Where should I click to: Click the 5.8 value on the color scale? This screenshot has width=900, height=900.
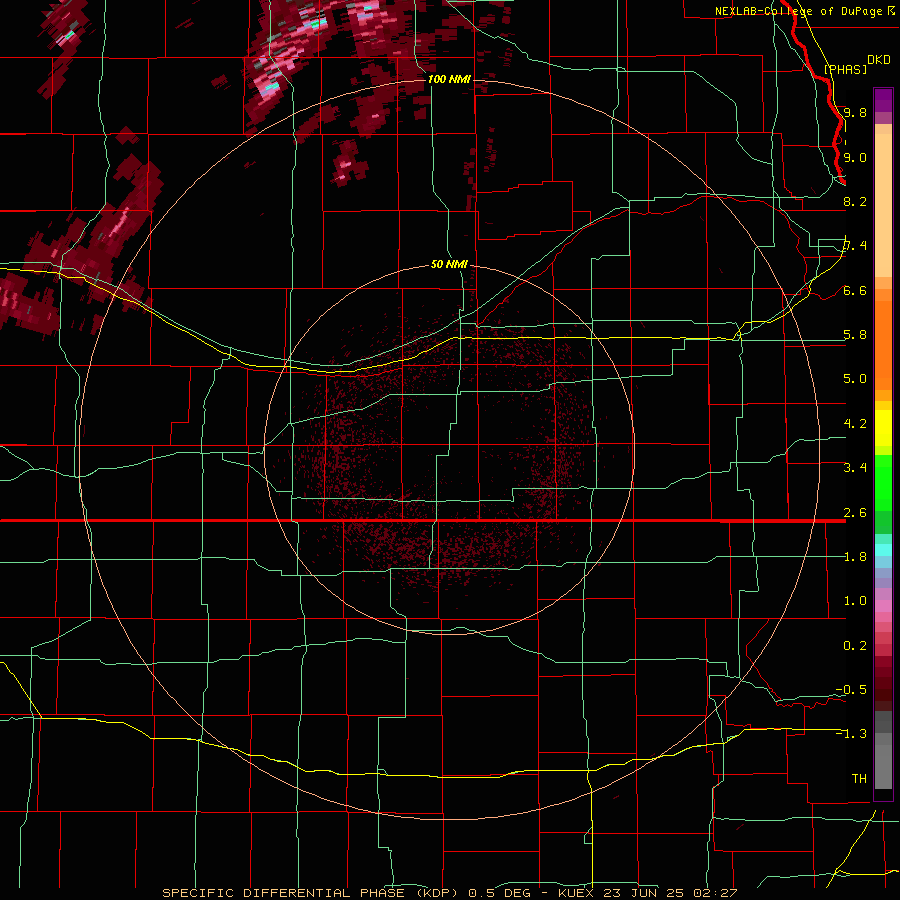[x=855, y=335]
